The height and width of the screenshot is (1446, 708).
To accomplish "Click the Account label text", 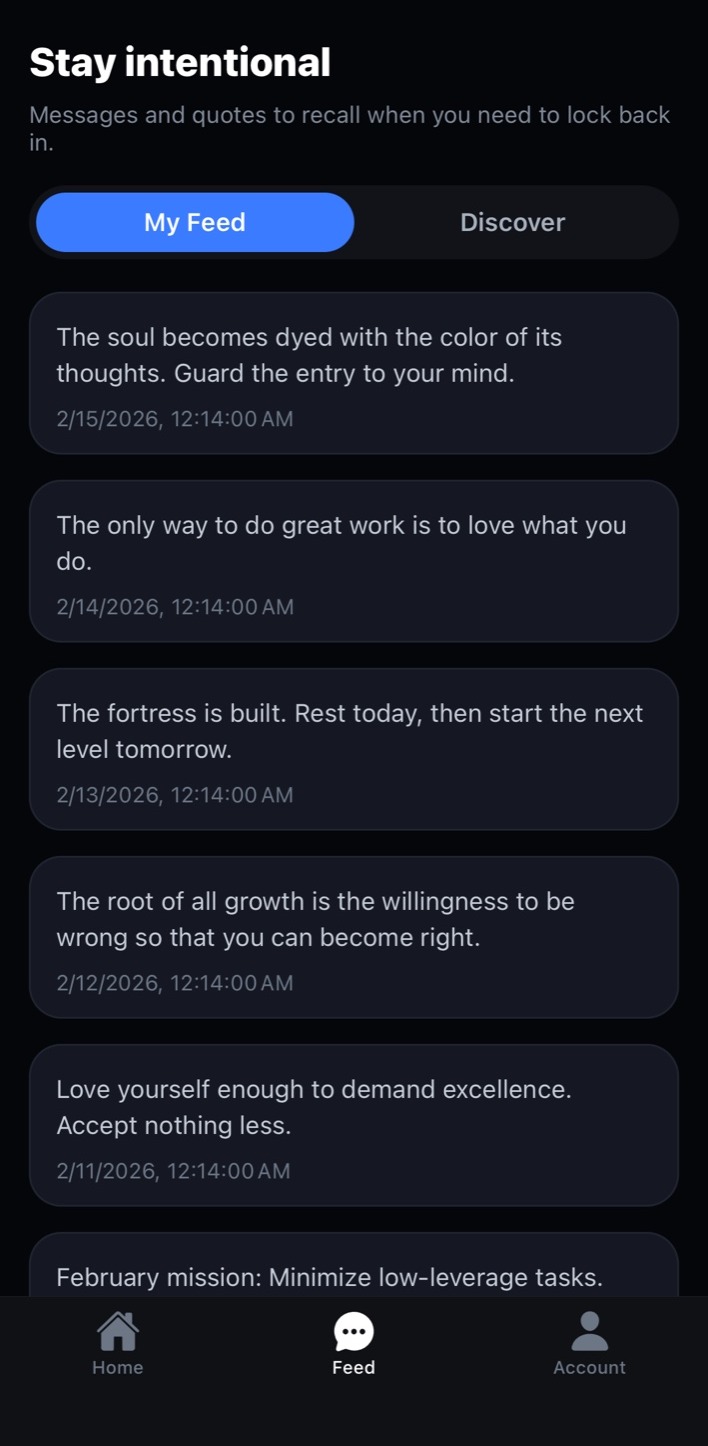I will click(589, 1367).
